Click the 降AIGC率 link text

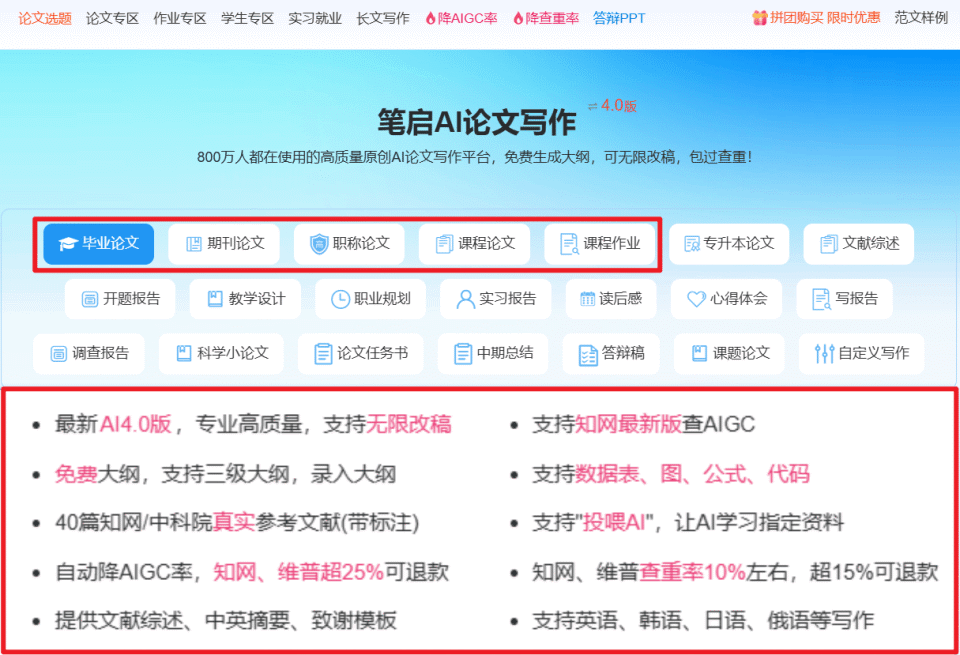coord(467,18)
